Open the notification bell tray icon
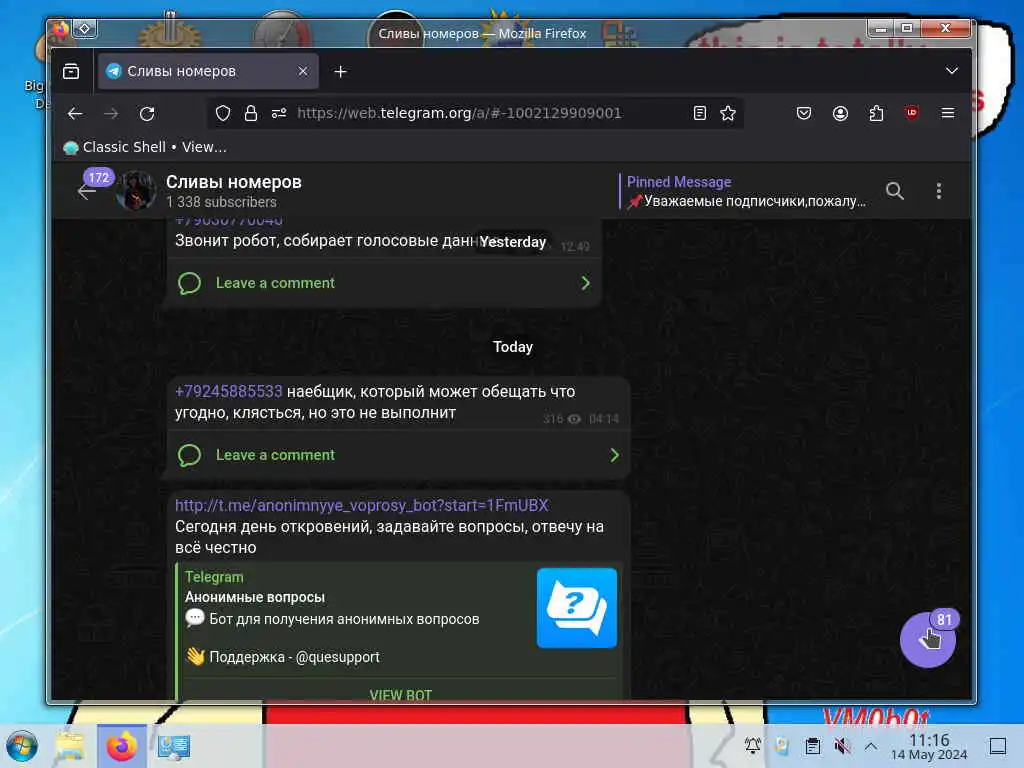Image resolution: width=1024 pixels, height=768 pixels. coord(752,745)
